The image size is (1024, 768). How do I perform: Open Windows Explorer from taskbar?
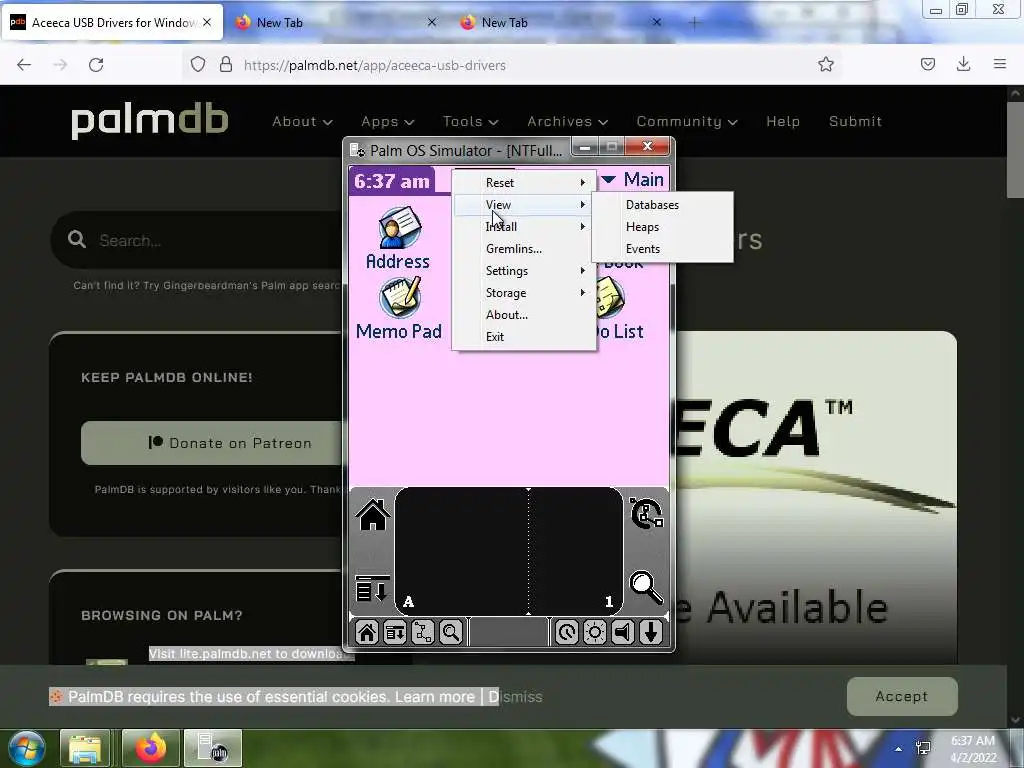(x=85, y=748)
